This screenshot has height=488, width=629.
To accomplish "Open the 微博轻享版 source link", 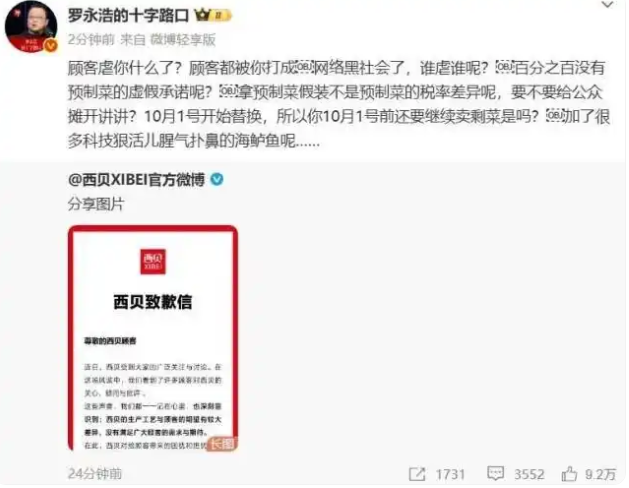I will pyautogui.click(x=183, y=40).
